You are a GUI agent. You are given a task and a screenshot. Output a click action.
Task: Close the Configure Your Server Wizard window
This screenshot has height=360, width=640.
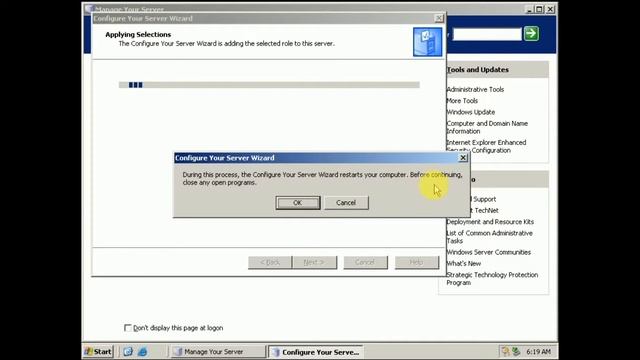point(439,18)
